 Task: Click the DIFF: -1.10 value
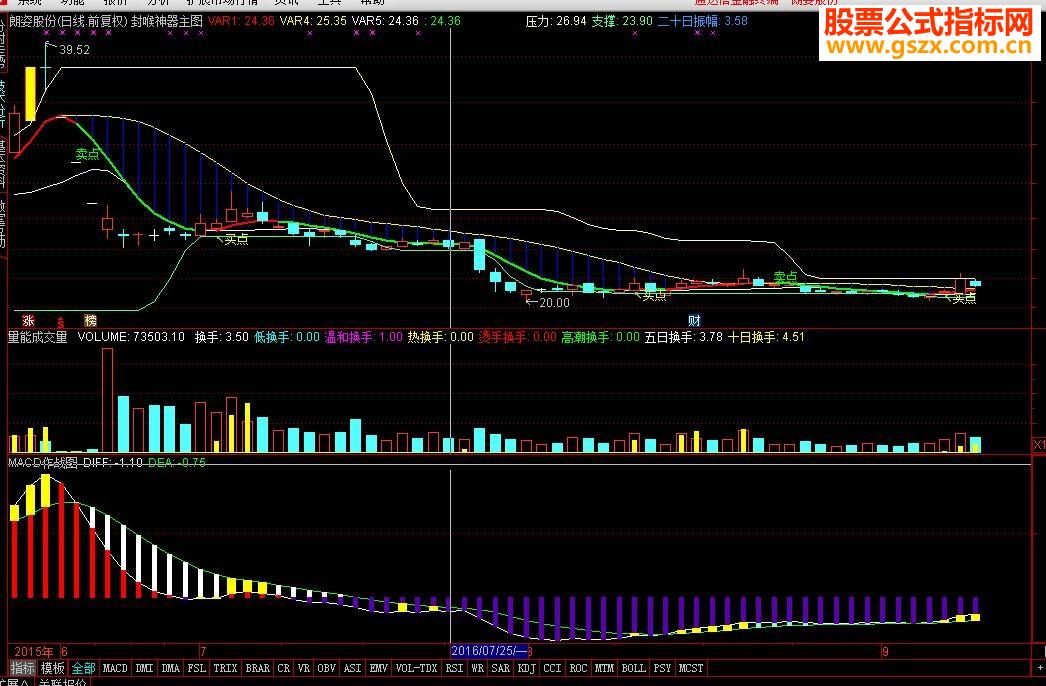[x=113, y=462]
